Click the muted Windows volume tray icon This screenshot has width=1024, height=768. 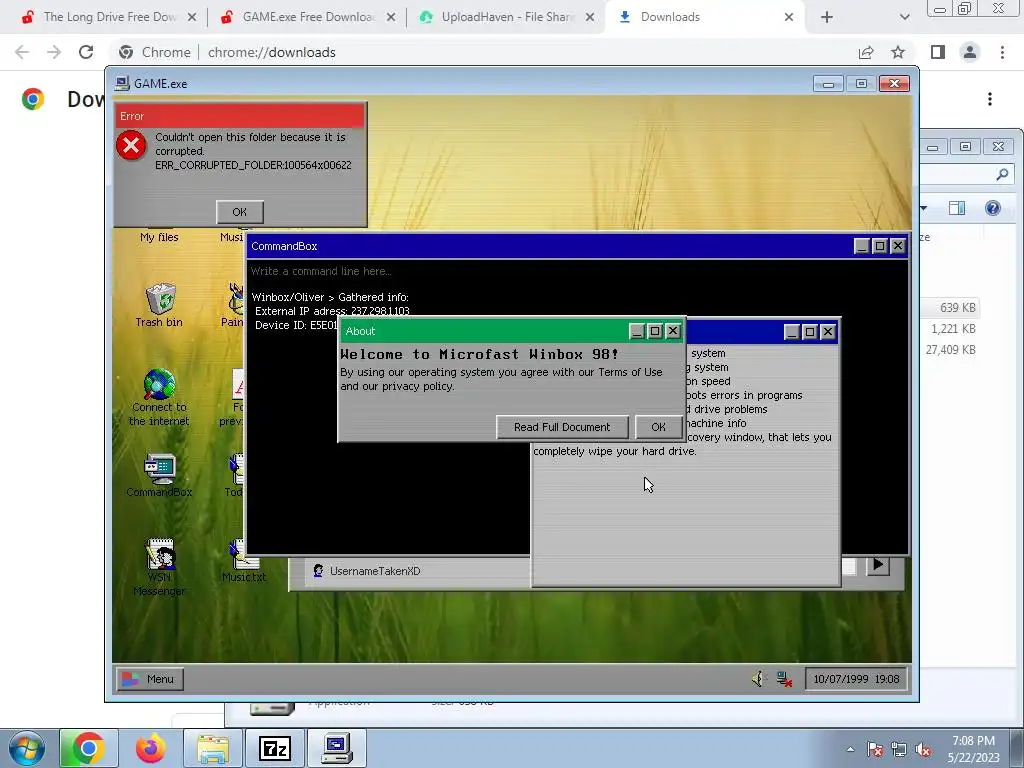(x=923, y=750)
